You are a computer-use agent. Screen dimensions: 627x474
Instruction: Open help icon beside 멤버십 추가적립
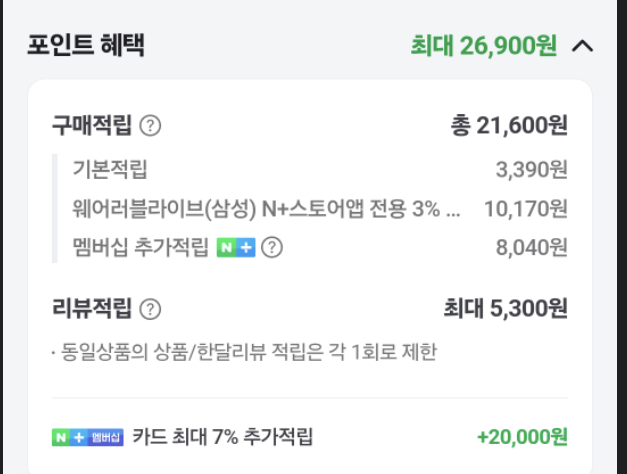272,247
